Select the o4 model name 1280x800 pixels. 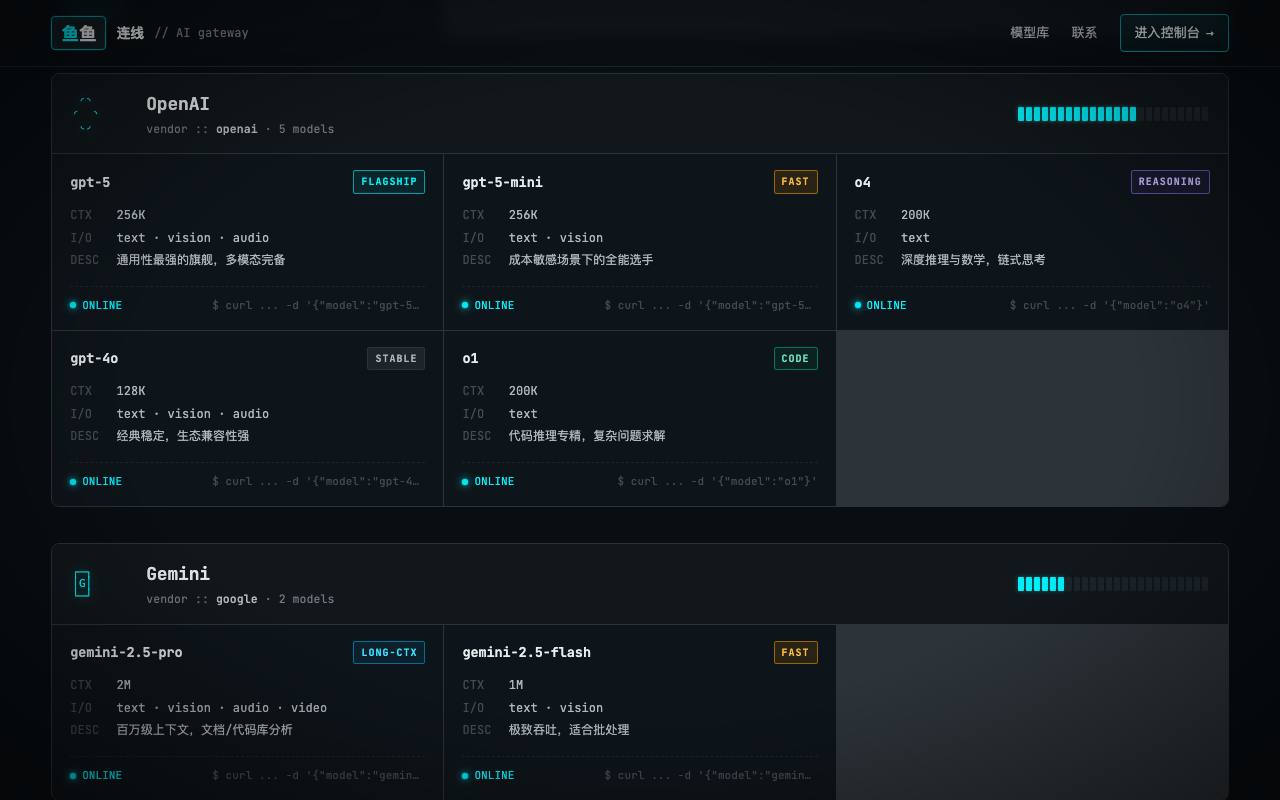(x=862, y=182)
